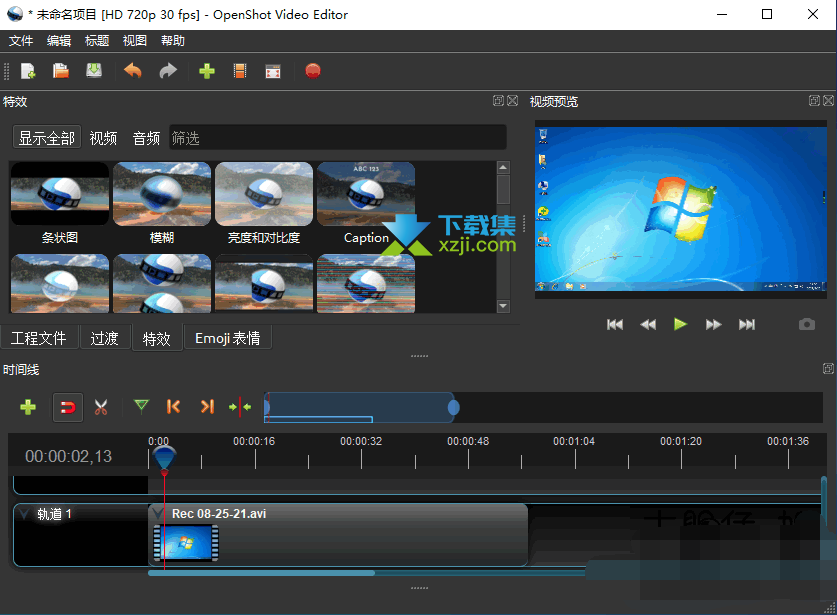The height and width of the screenshot is (615, 837).
Task: Open Rec 08-25-21.avi clip menu arrow
Action: coord(157,514)
